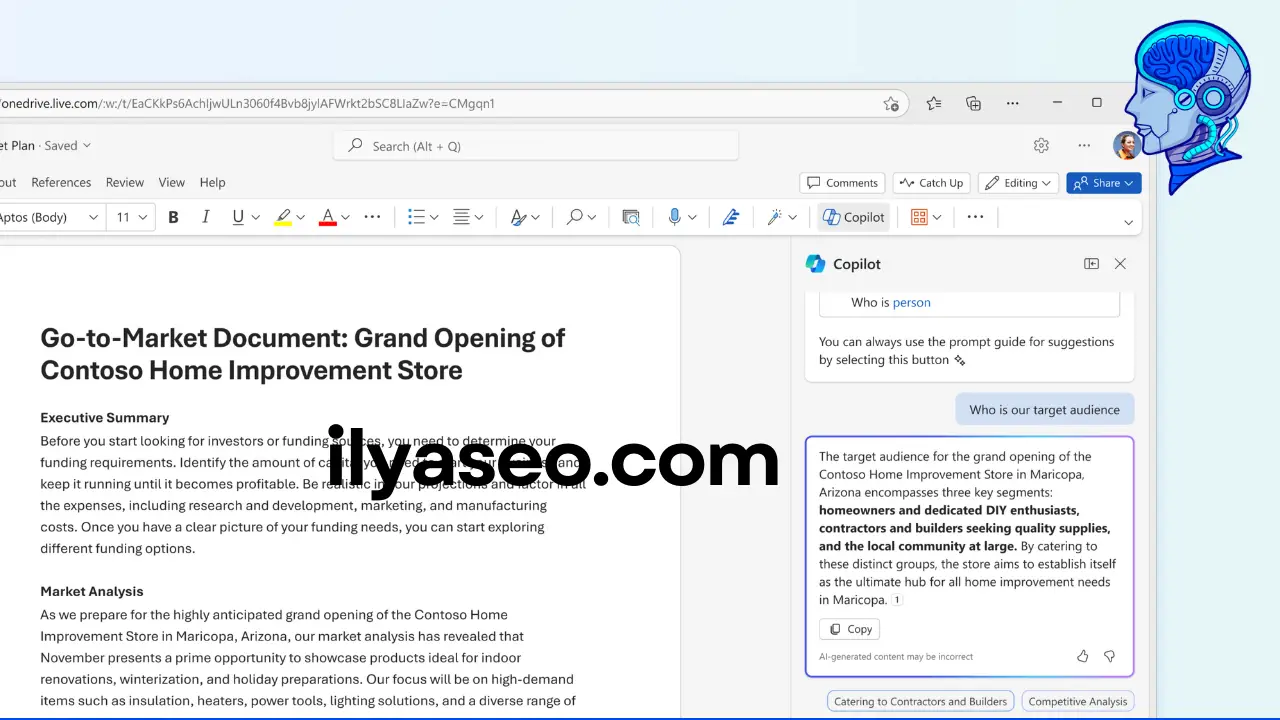This screenshot has width=1280, height=720.
Task: Add page to favorites star icon
Action: pyautogui.click(x=891, y=103)
